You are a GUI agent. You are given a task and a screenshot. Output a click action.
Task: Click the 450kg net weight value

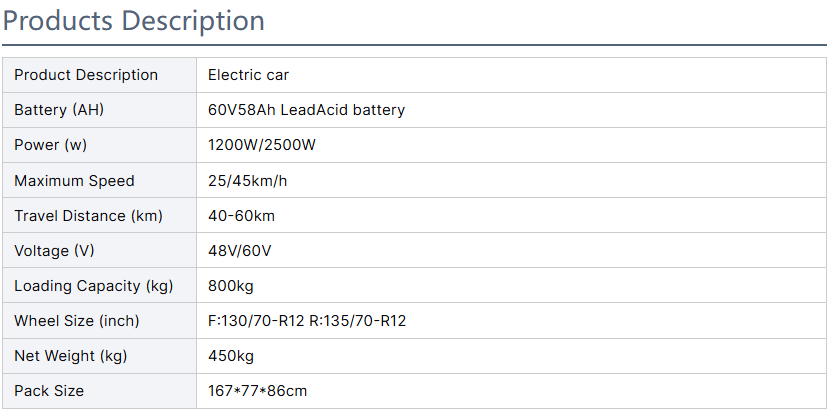[x=231, y=356]
